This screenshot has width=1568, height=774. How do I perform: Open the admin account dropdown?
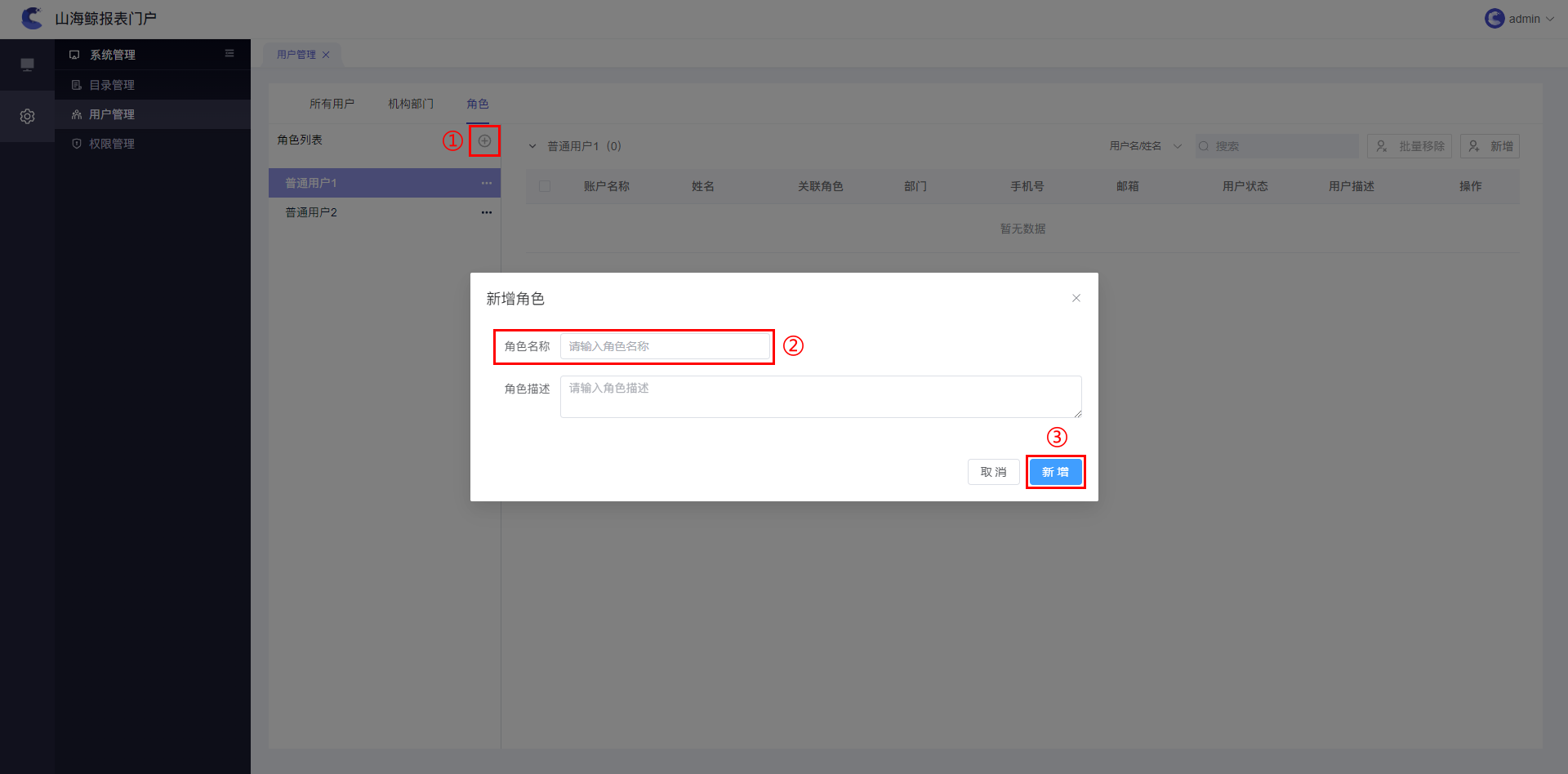[x=1520, y=19]
